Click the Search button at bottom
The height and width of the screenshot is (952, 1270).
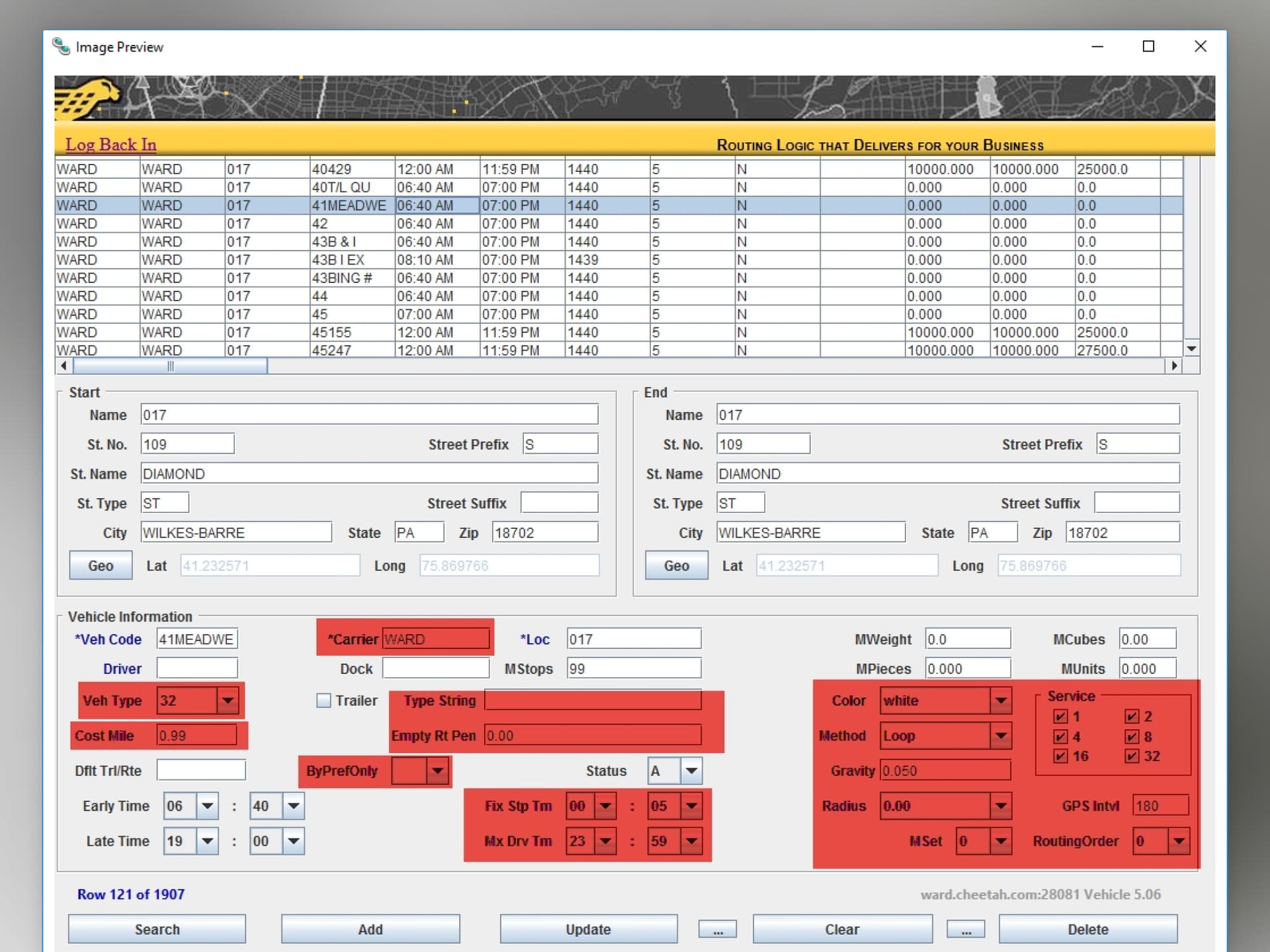tap(154, 928)
